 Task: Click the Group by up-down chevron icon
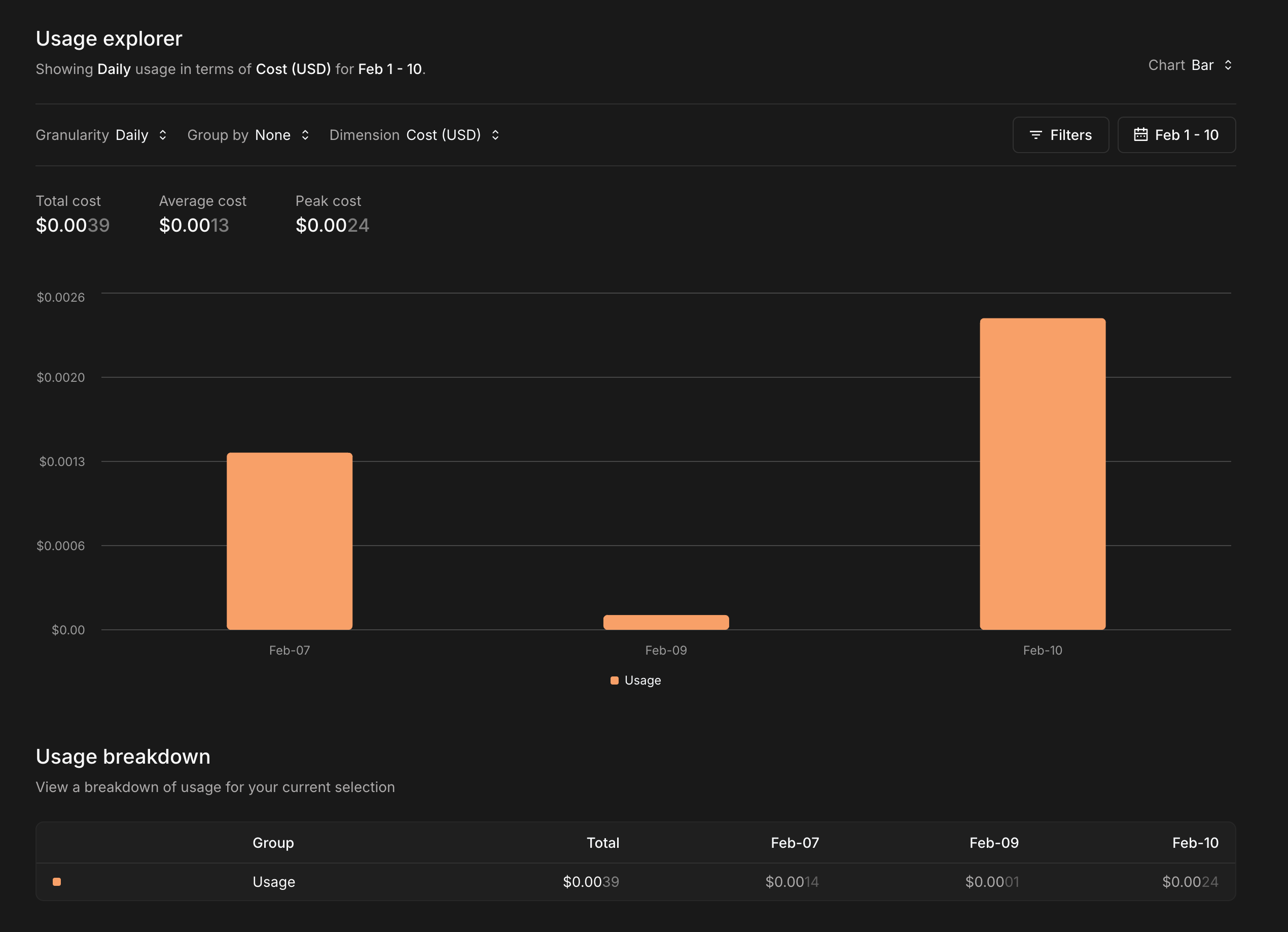point(305,135)
